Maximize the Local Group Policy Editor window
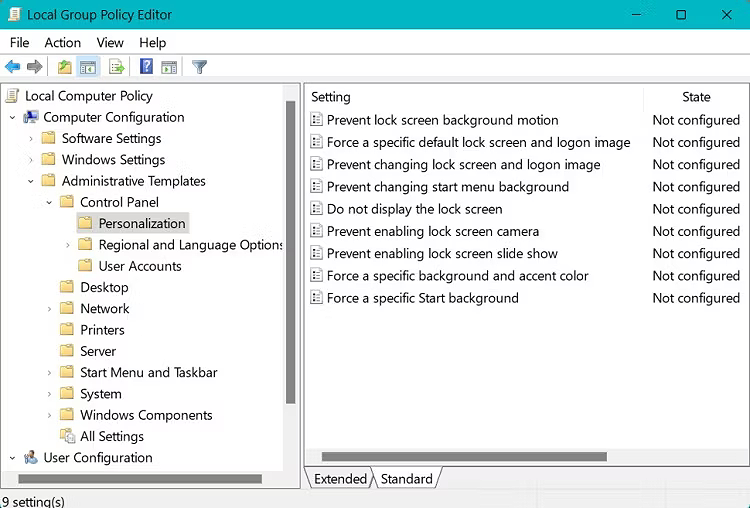The width and height of the screenshot is (750, 508). 681,15
